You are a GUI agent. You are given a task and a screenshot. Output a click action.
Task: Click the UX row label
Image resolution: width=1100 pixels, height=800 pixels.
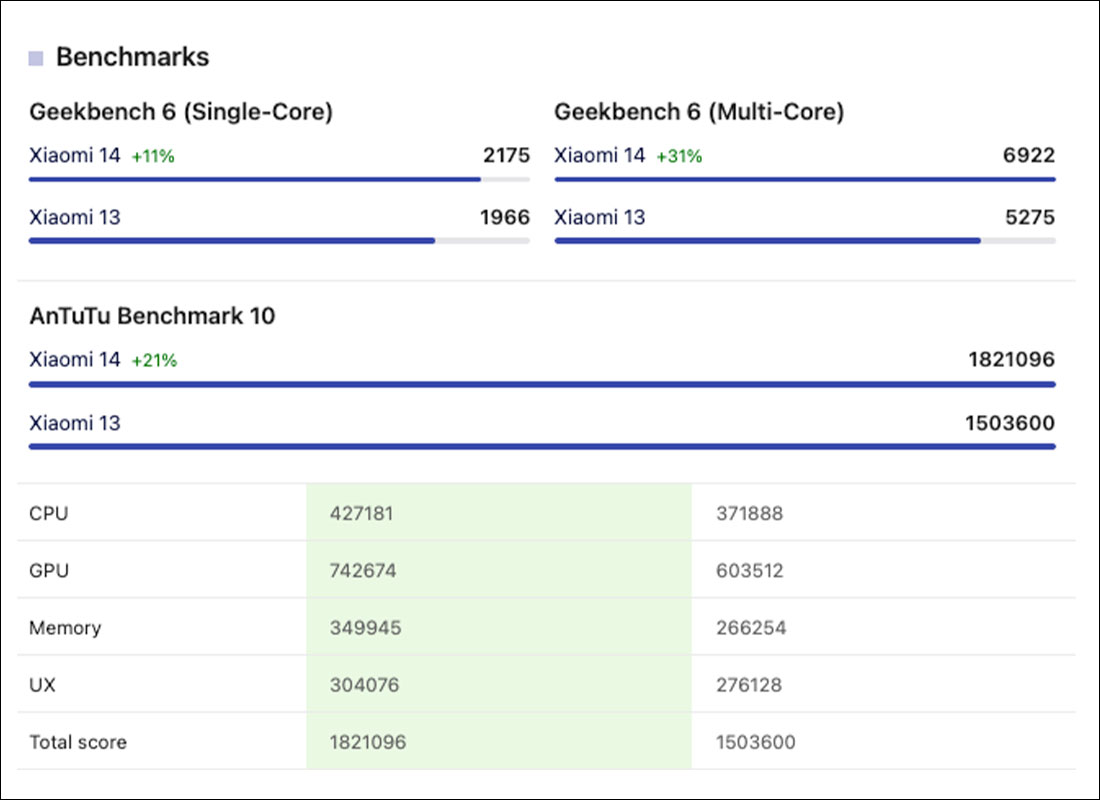(42, 685)
